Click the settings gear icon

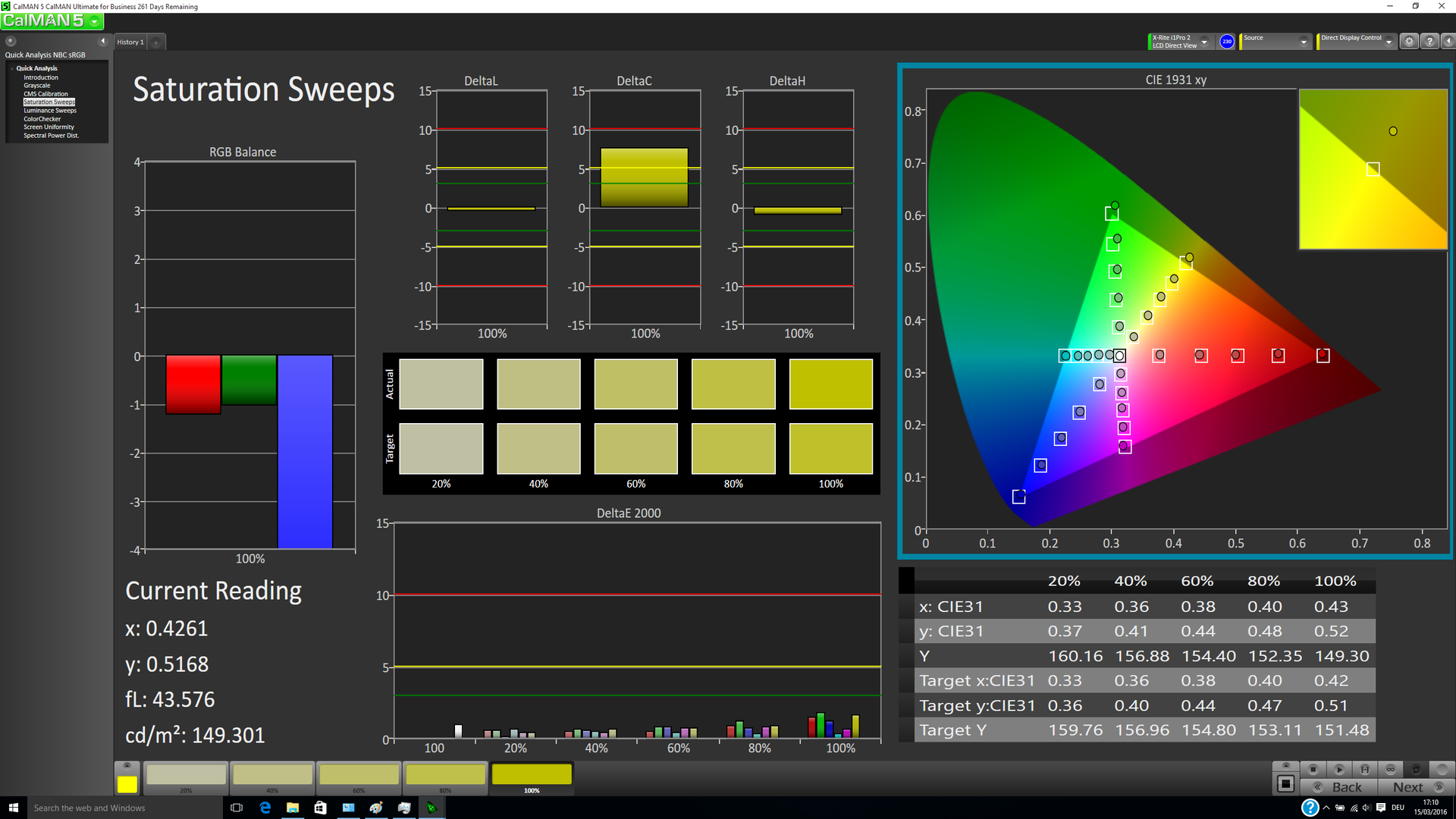[1408, 42]
